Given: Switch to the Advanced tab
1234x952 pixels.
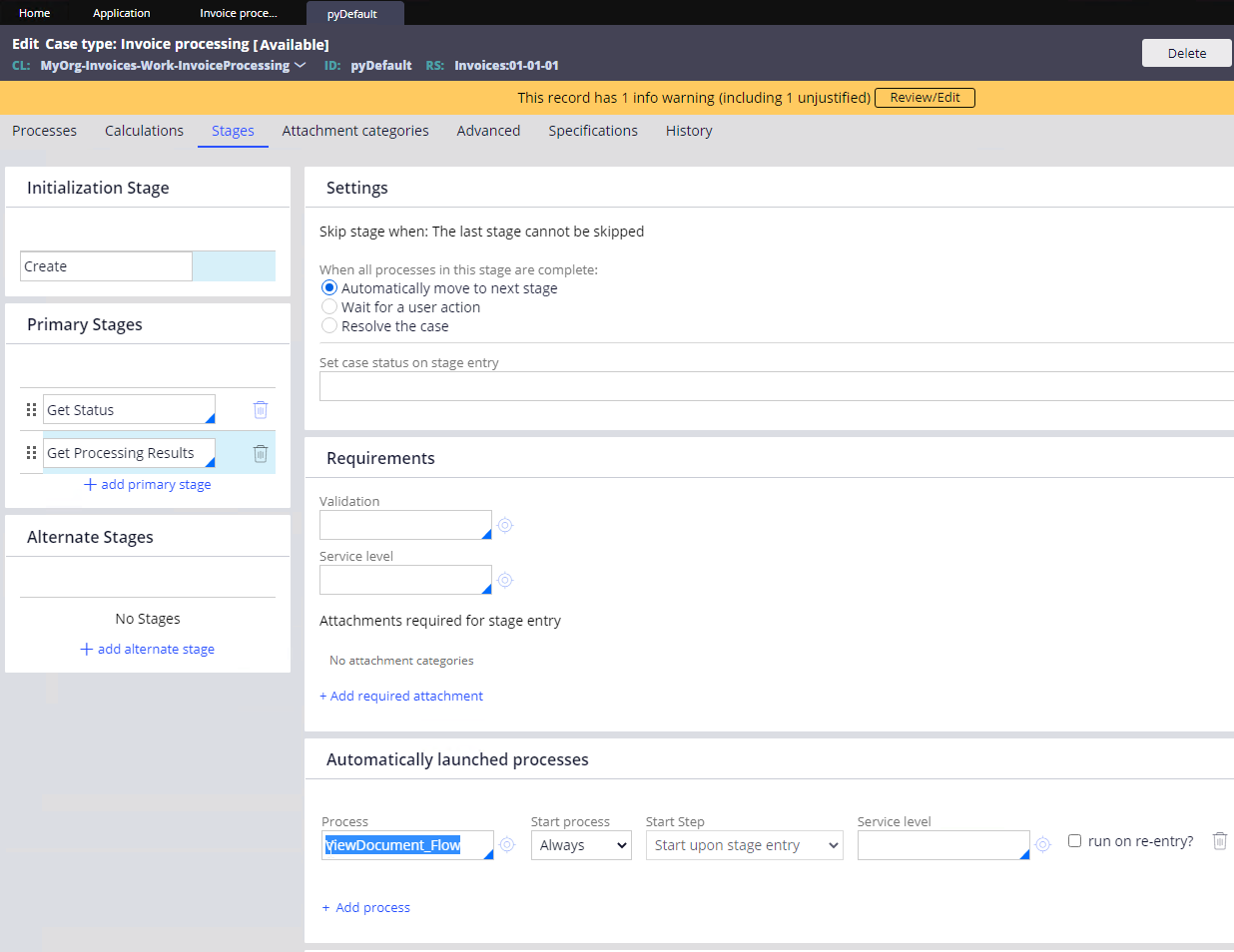Looking at the screenshot, I should 488,131.
